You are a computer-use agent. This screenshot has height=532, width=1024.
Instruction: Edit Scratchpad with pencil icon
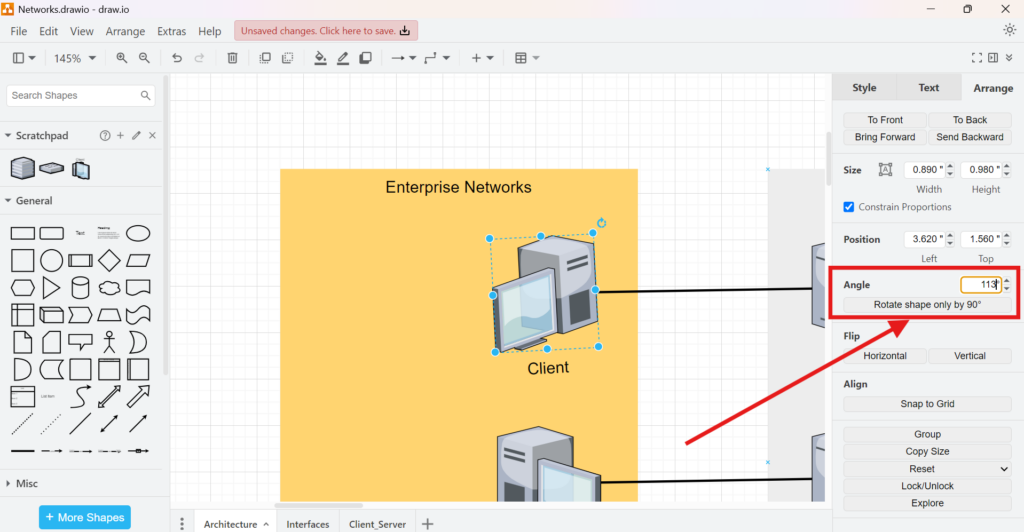136,135
